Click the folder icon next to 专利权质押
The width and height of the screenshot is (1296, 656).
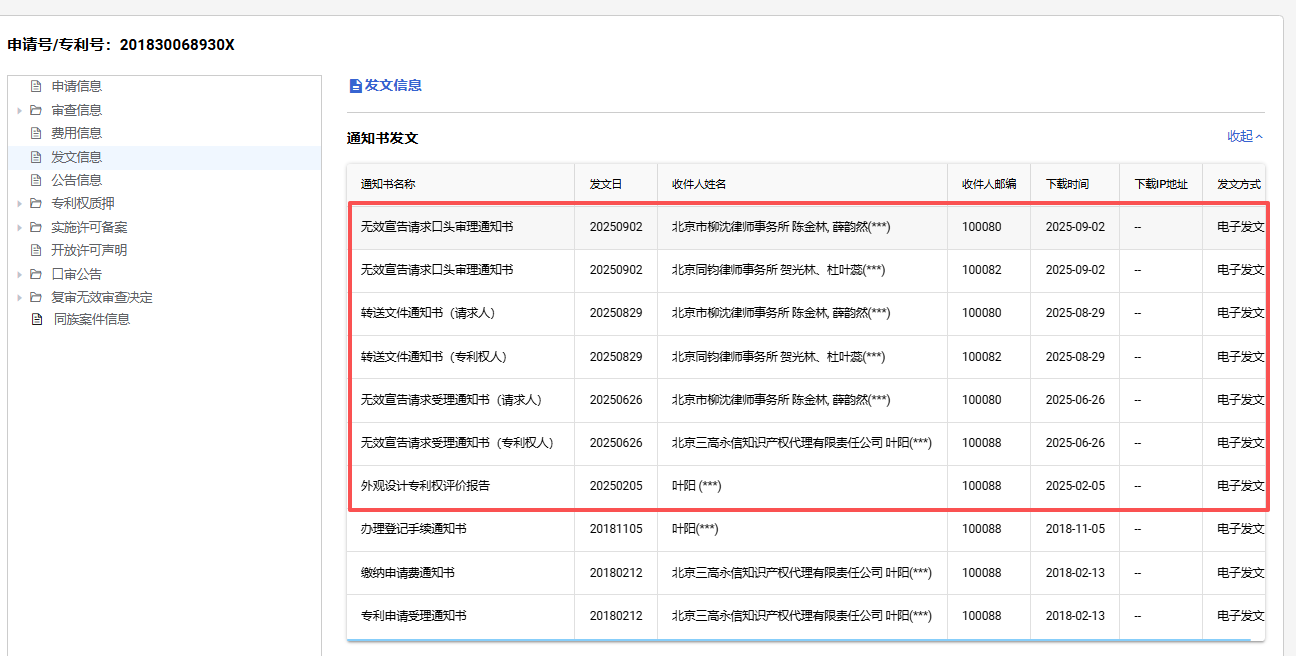[36, 204]
